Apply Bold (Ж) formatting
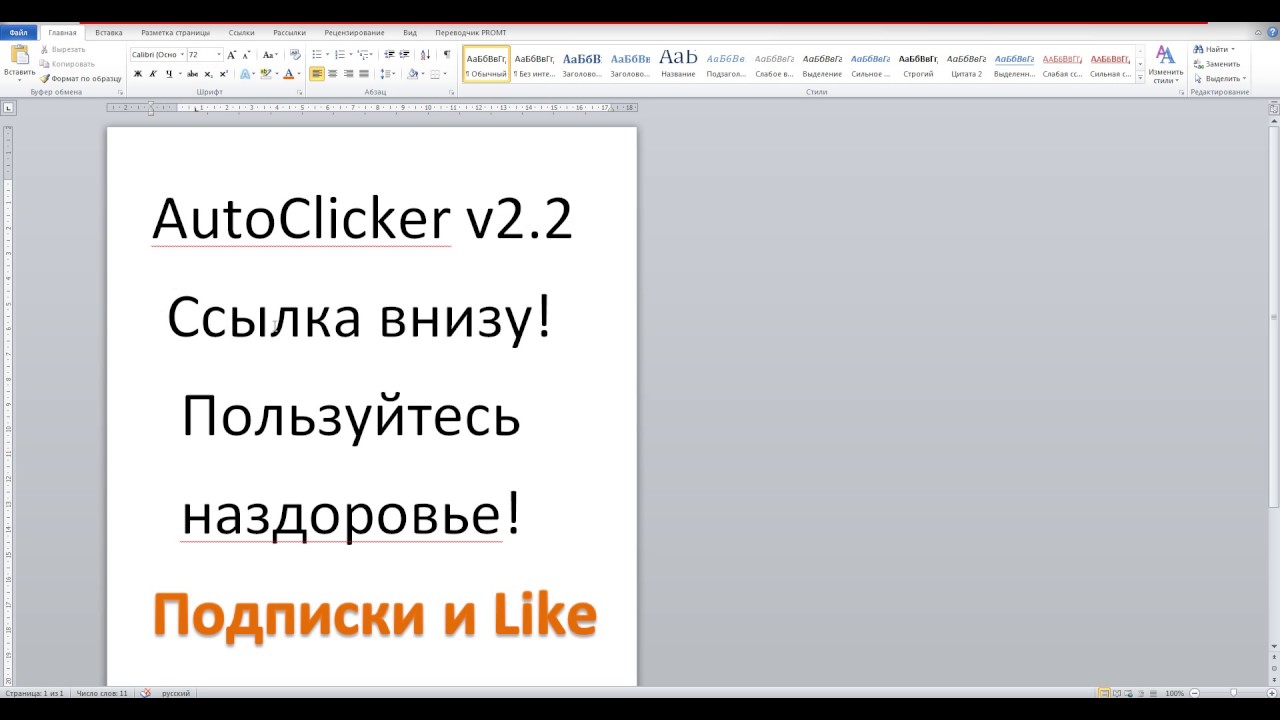The image size is (1280, 720). coord(138,74)
